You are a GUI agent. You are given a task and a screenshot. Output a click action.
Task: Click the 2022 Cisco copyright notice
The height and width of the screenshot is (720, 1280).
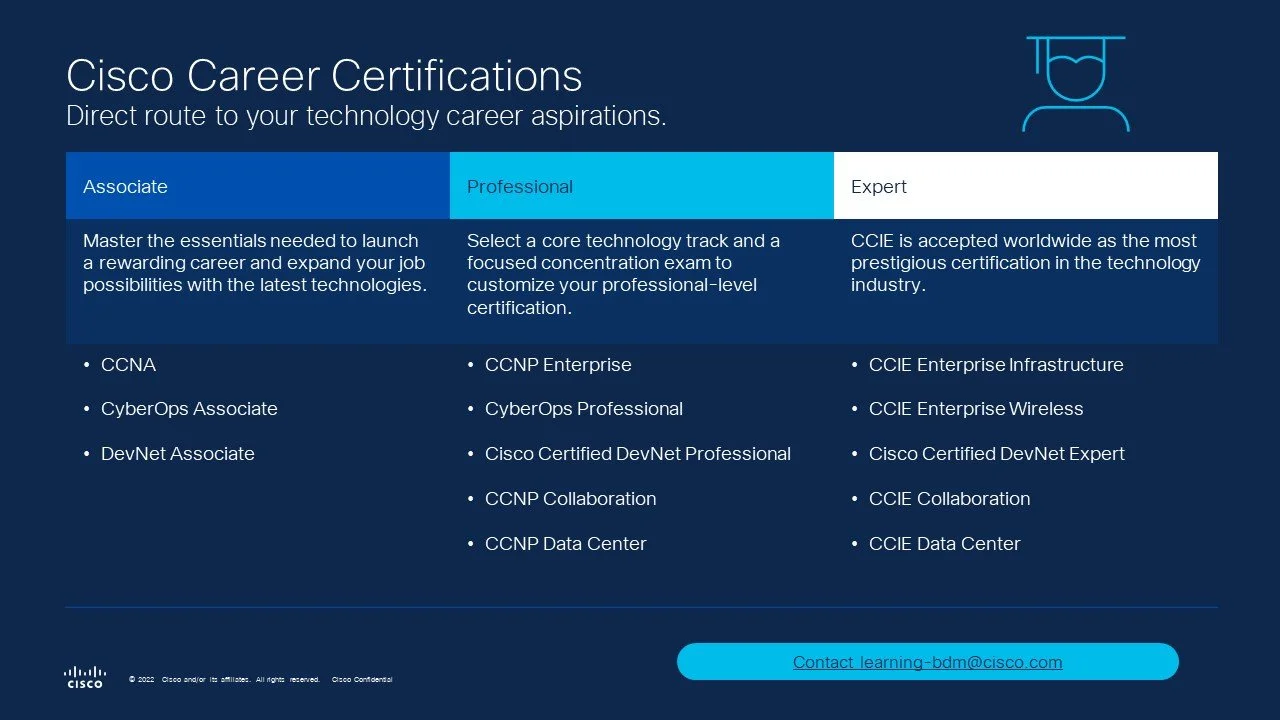[x=225, y=680]
